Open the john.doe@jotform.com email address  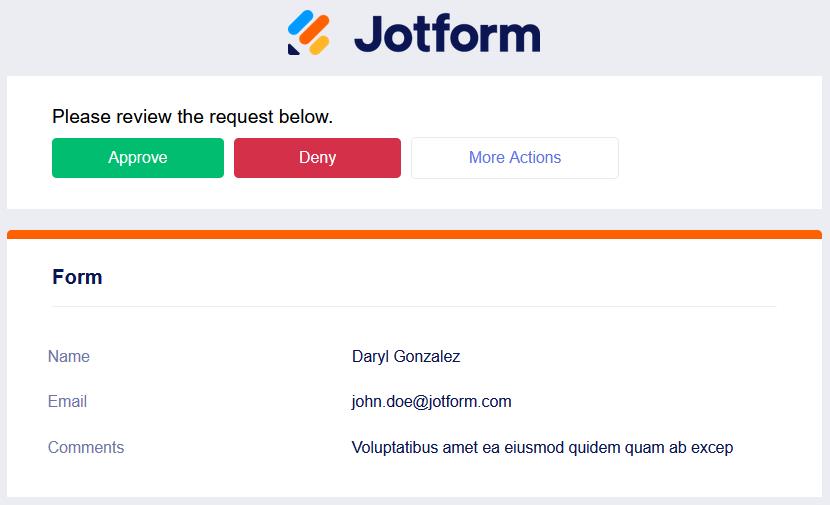431,402
